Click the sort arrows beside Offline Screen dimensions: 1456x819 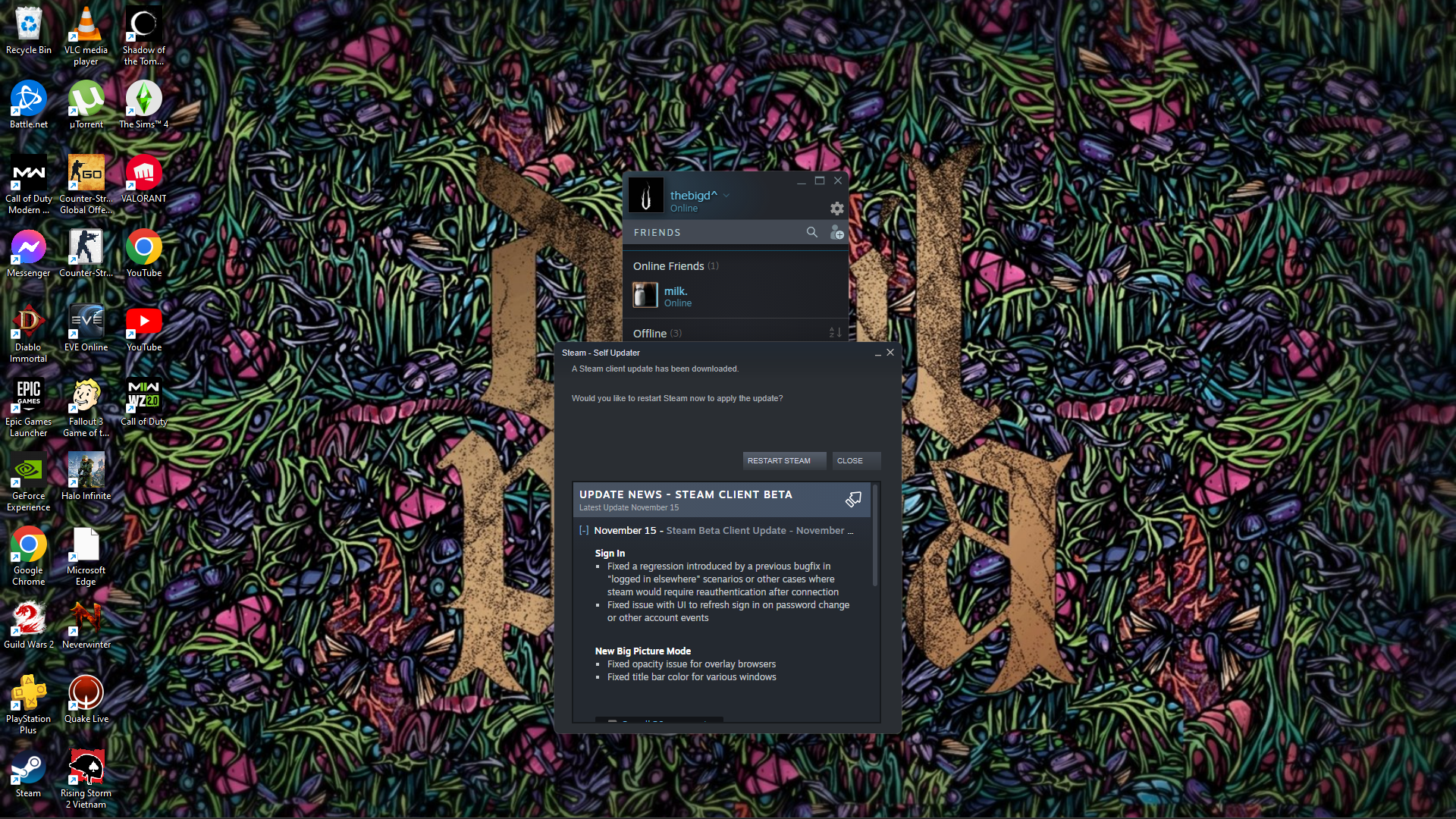pos(835,333)
